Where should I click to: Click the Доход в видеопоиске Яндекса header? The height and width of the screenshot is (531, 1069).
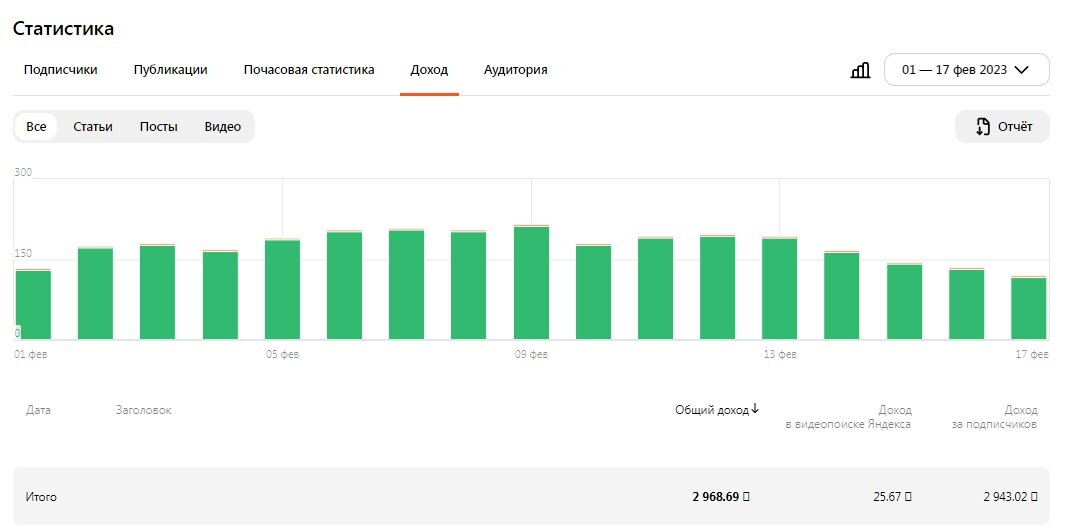click(x=848, y=417)
